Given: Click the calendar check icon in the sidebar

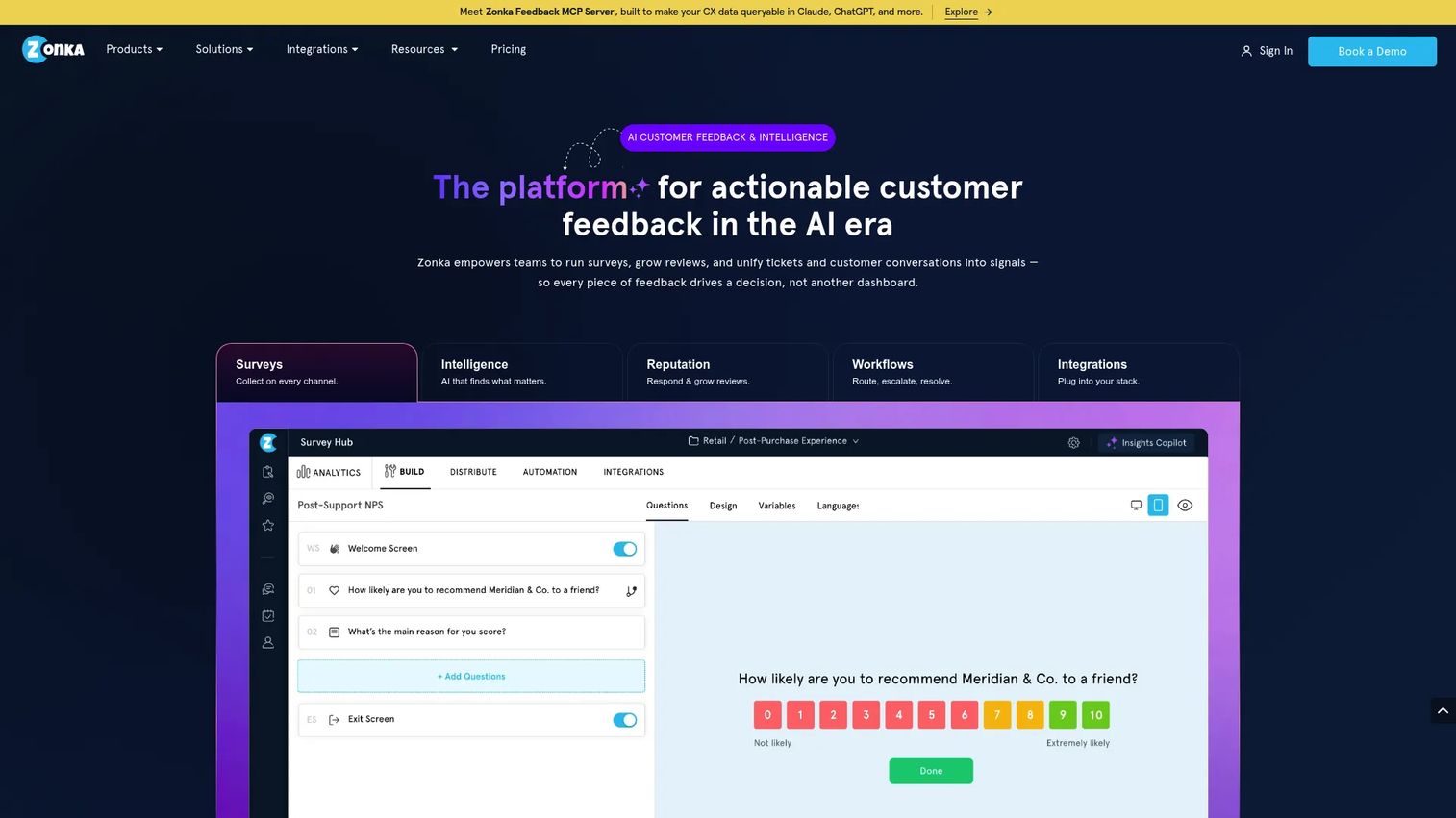Looking at the screenshot, I should point(268,616).
